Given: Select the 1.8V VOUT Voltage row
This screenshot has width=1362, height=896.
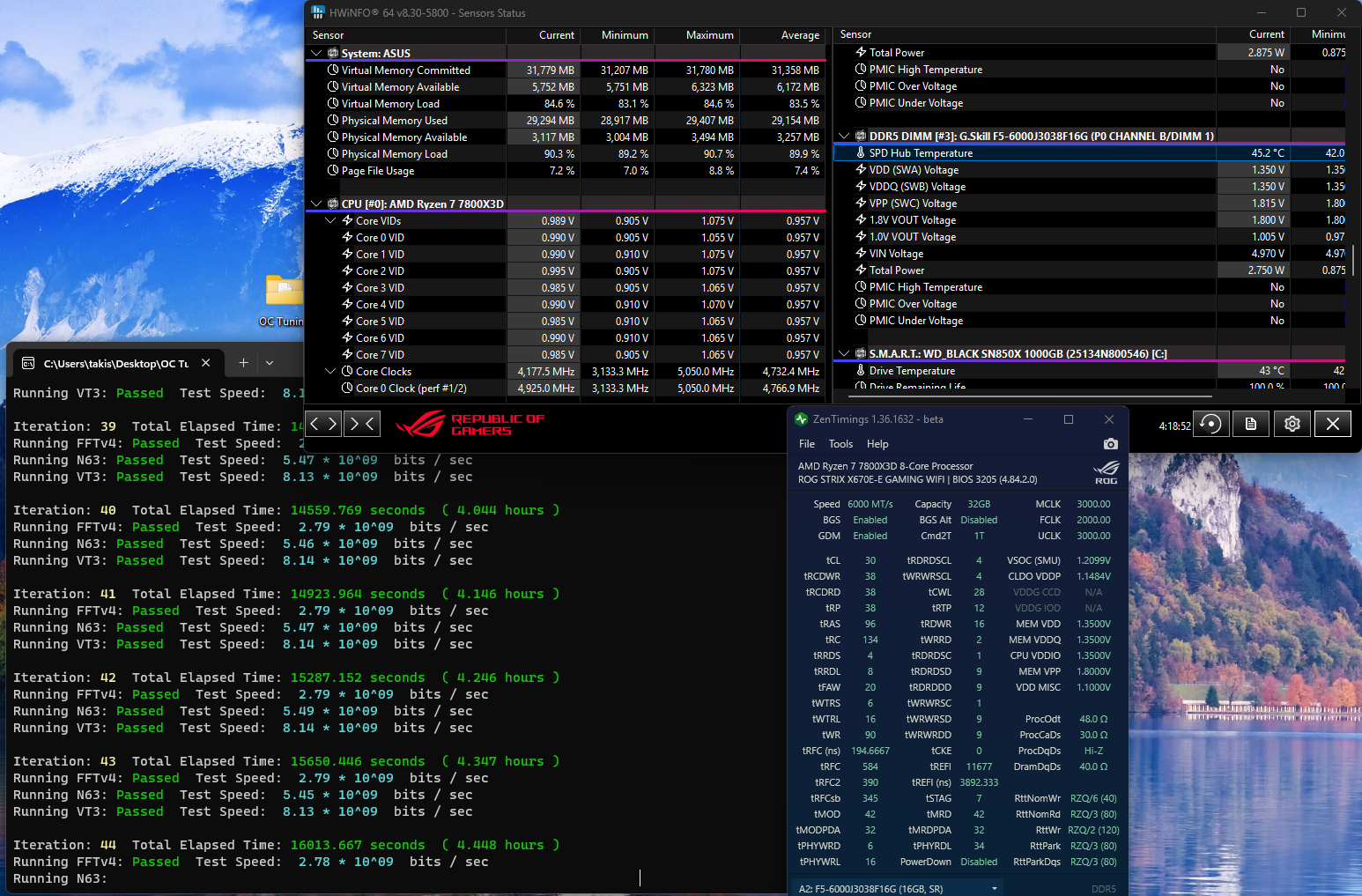Looking at the screenshot, I should coord(1089,219).
